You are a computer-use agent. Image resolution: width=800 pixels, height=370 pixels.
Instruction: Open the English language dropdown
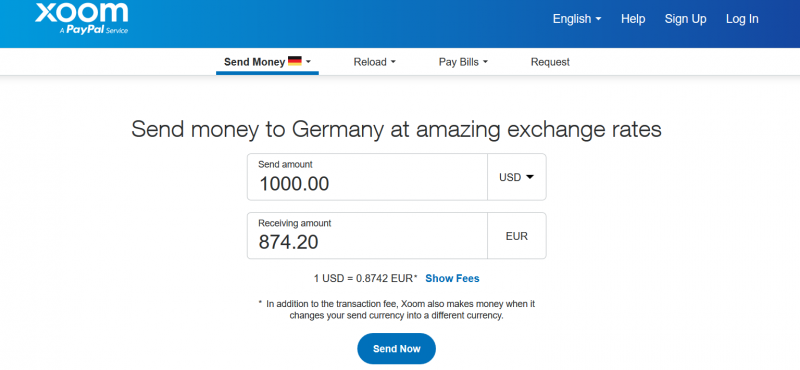tap(577, 19)
